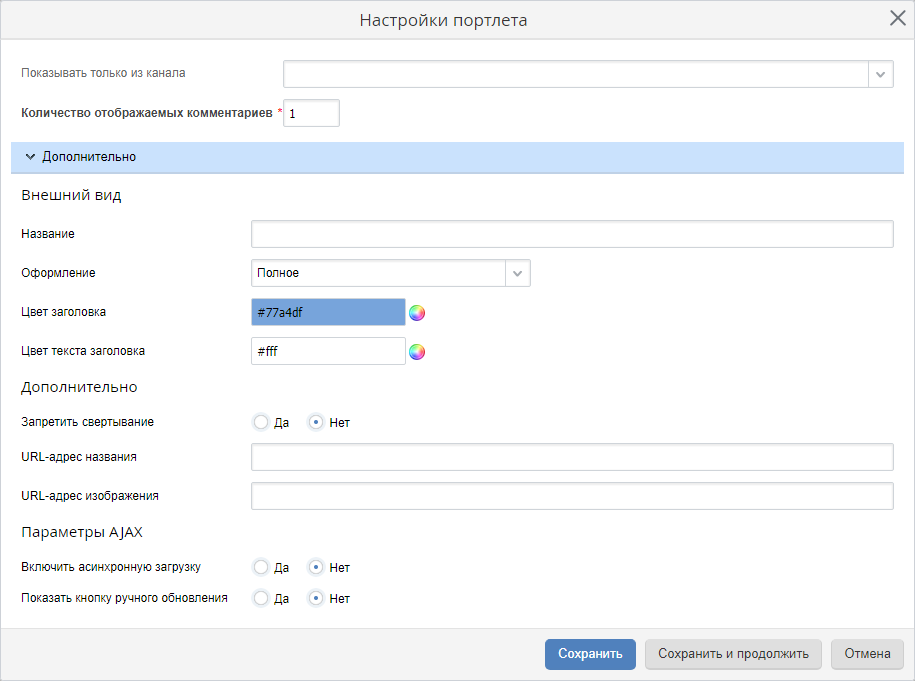Screen dimensions: 915x681
Task: Select Да for Запретить свертывание
Action: (x=261, y=422)
